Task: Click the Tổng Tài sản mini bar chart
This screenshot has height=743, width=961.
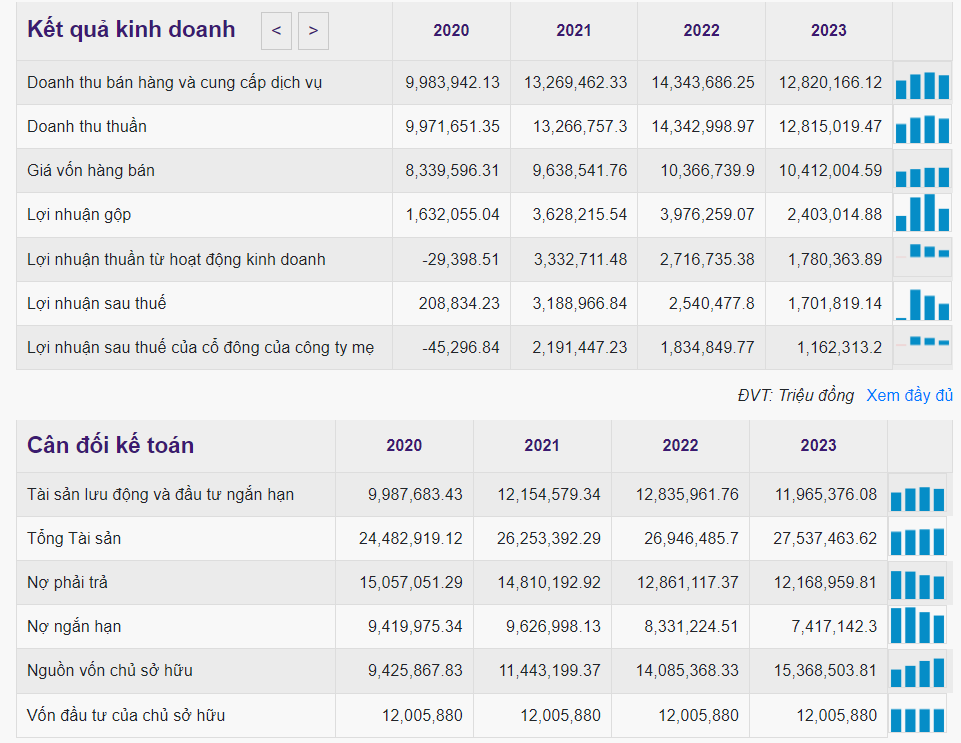Action: [917, 540]
